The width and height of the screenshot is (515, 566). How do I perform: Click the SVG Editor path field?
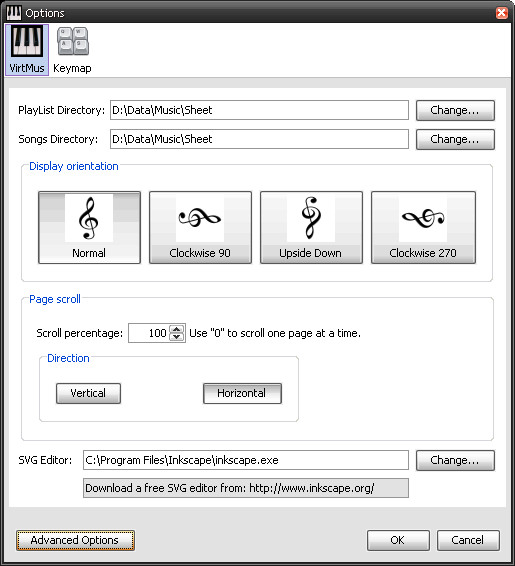246,460
